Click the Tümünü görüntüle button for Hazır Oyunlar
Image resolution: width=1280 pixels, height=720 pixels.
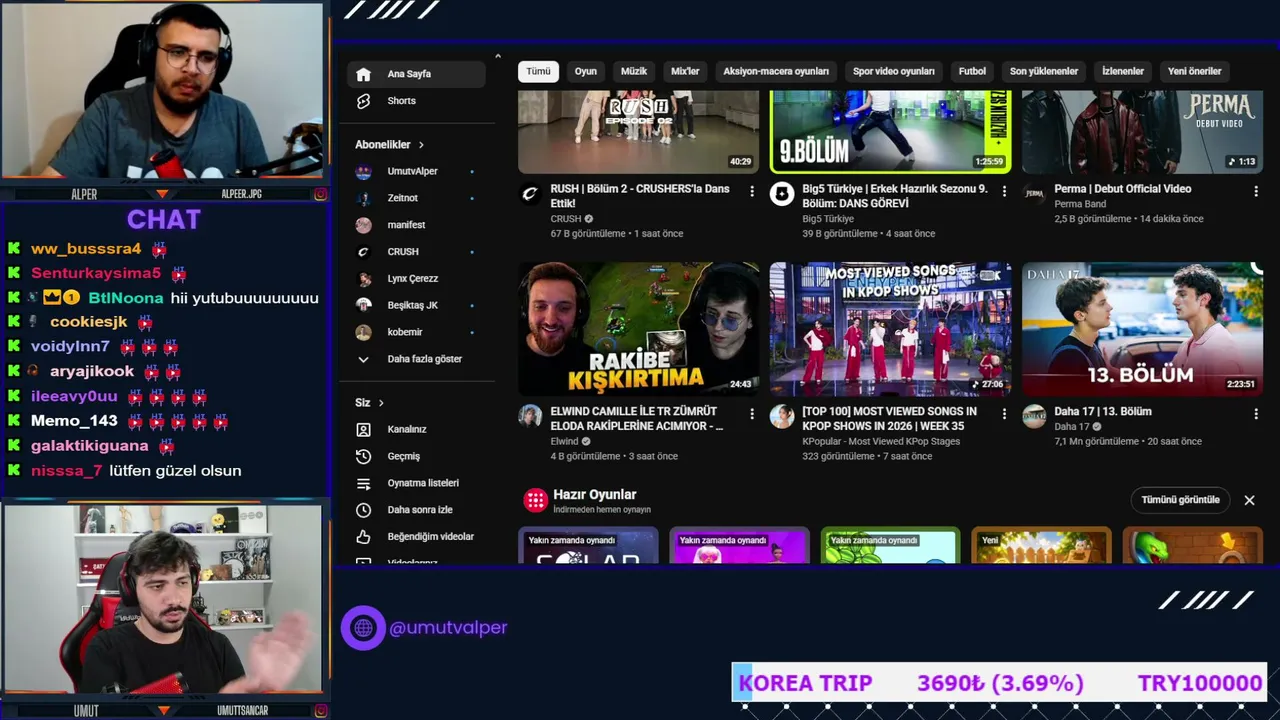(x=1181, y=500)
